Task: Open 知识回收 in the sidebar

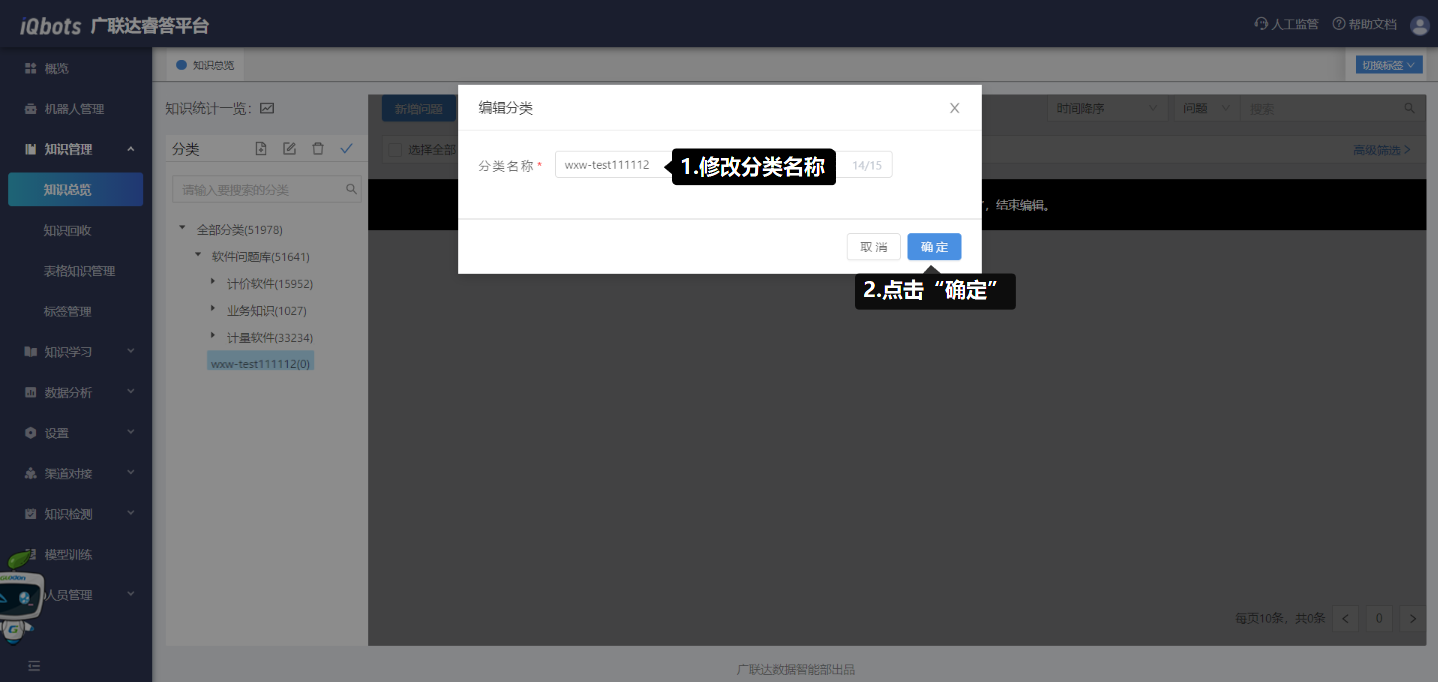Action: coord(67,230)
